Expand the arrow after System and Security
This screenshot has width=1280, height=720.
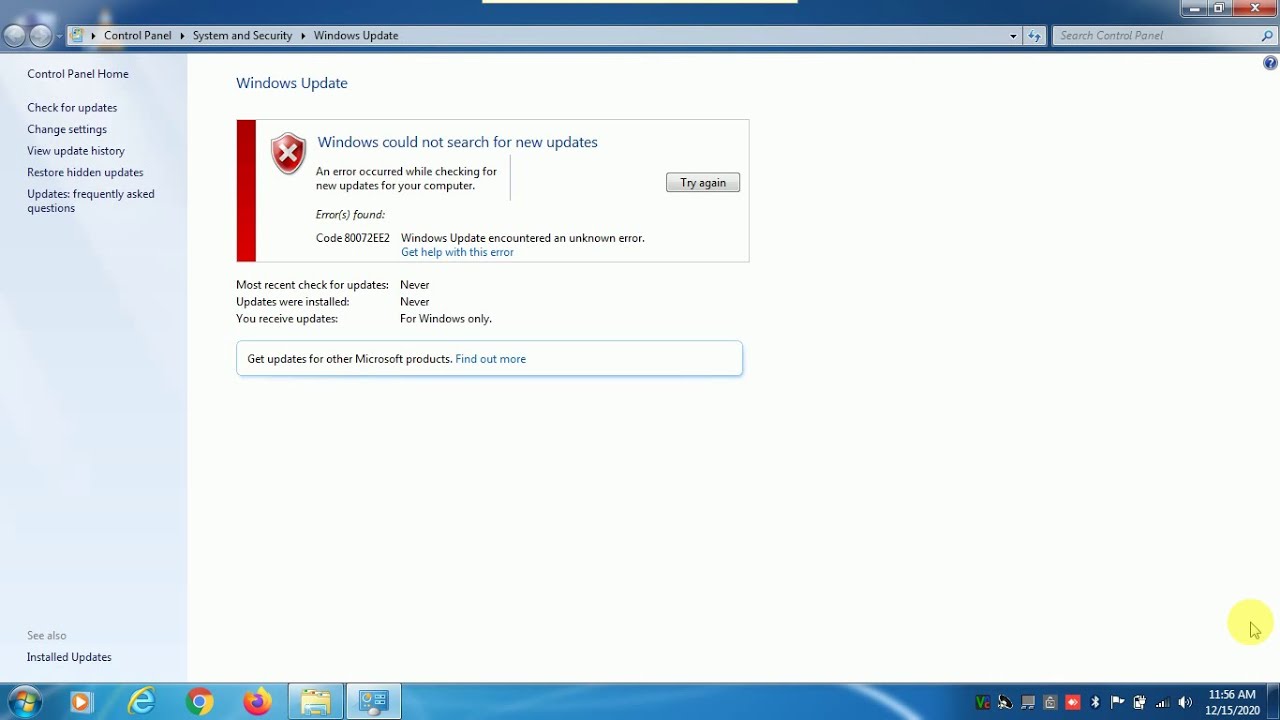coord(303,36)
